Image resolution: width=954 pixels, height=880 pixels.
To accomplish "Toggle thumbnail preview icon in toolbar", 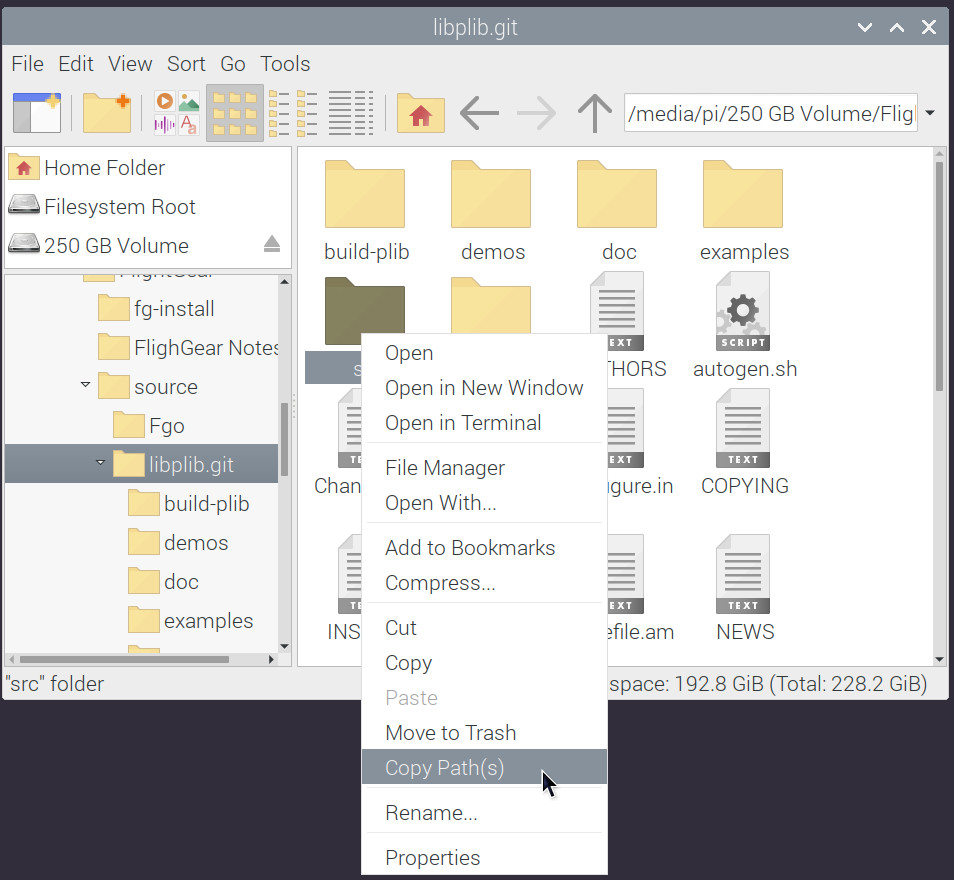I will (176, 113).
